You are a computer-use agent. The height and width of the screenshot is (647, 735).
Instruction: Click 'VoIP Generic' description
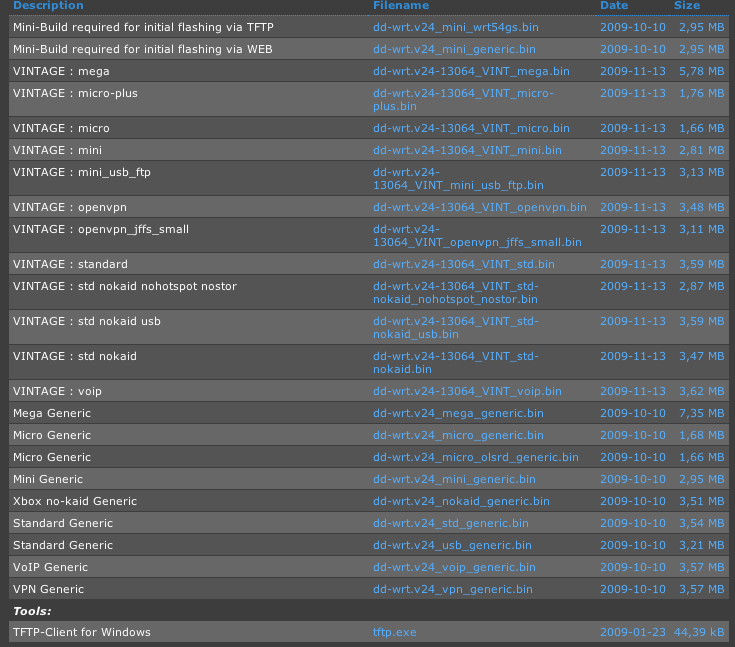coord(51,567)
